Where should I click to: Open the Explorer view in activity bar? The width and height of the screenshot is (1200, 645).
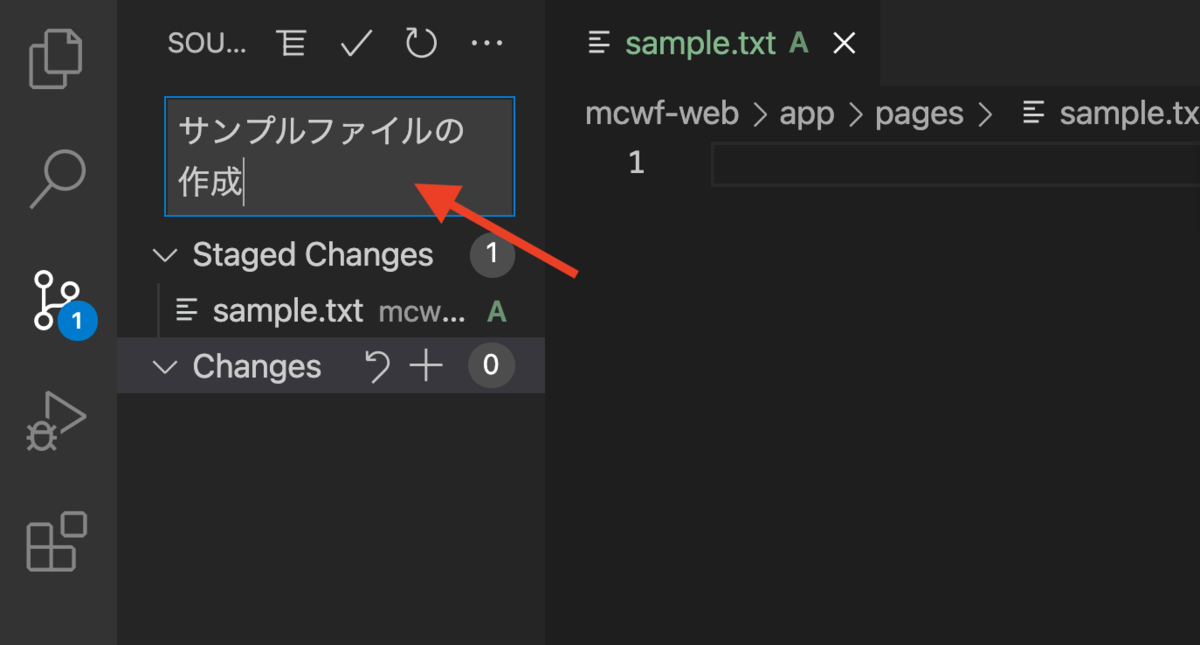(57, 58)
